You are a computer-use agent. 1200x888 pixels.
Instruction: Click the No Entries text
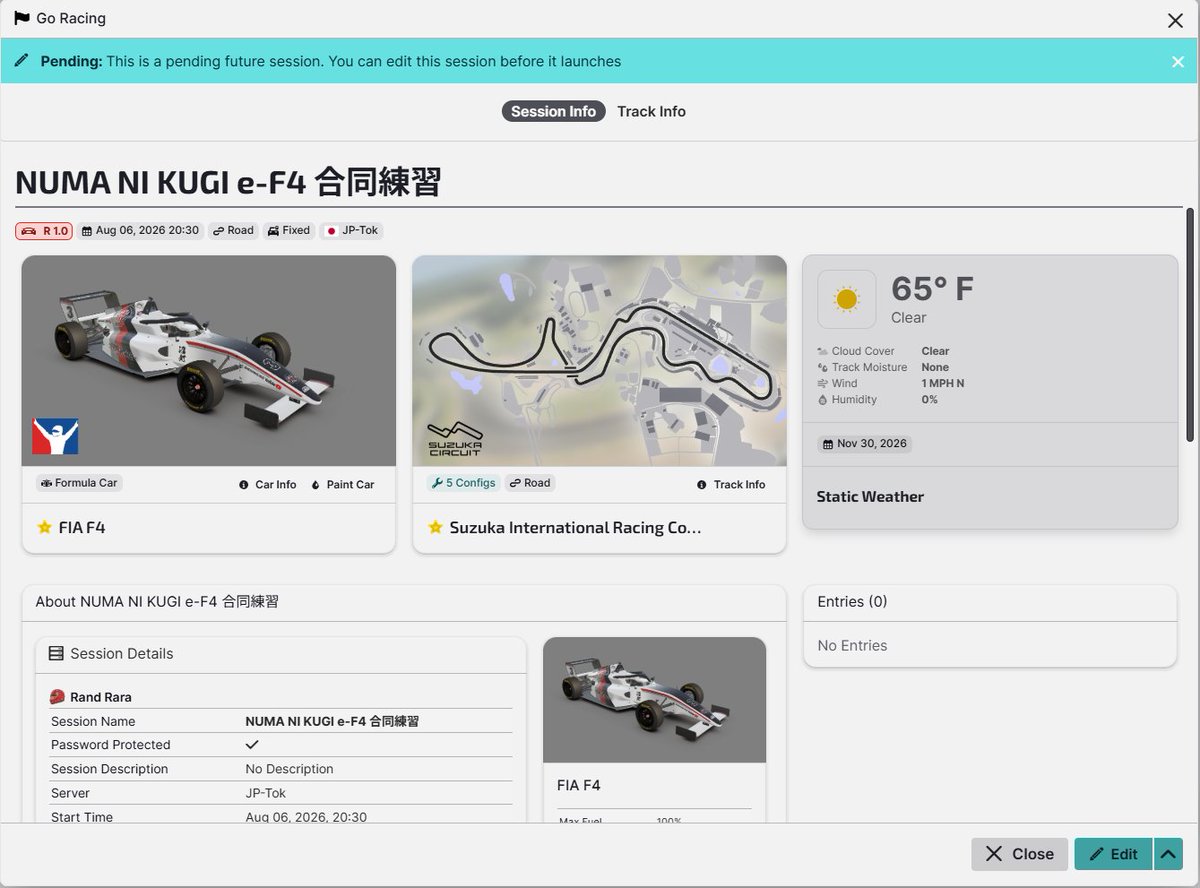tap(852, 645)
